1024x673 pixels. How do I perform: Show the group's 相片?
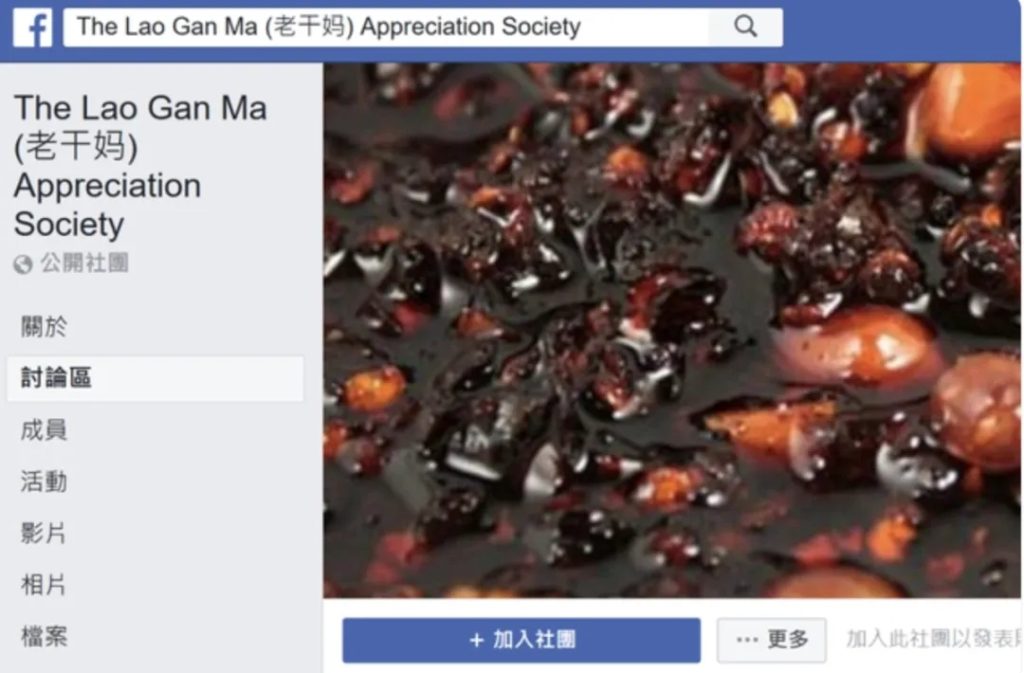(44, 585)
